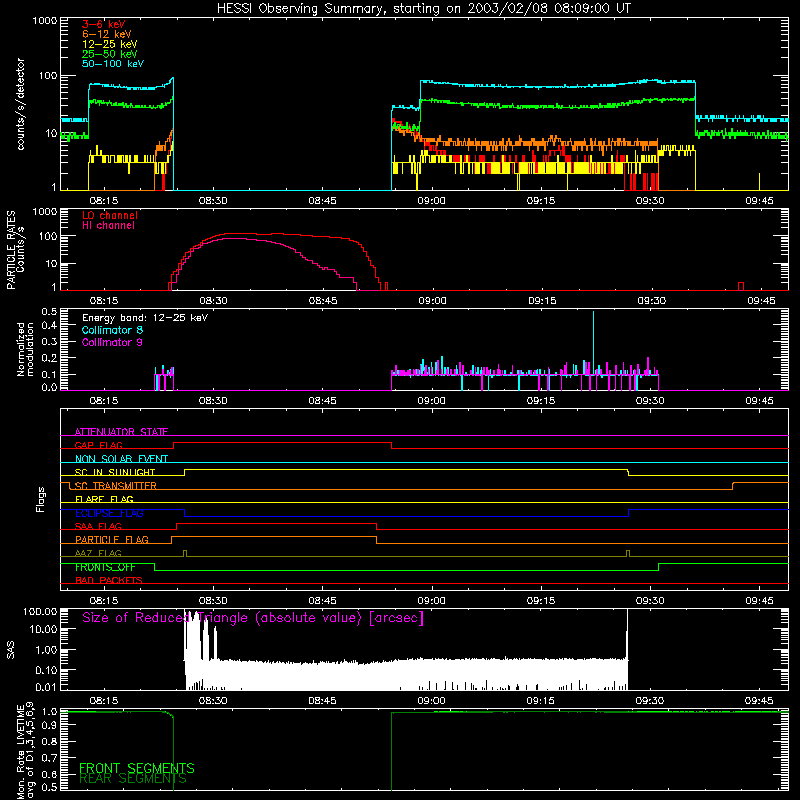
Task: Click the ATTENUATOR STATE flag label
Action: [x=121, y=432]
